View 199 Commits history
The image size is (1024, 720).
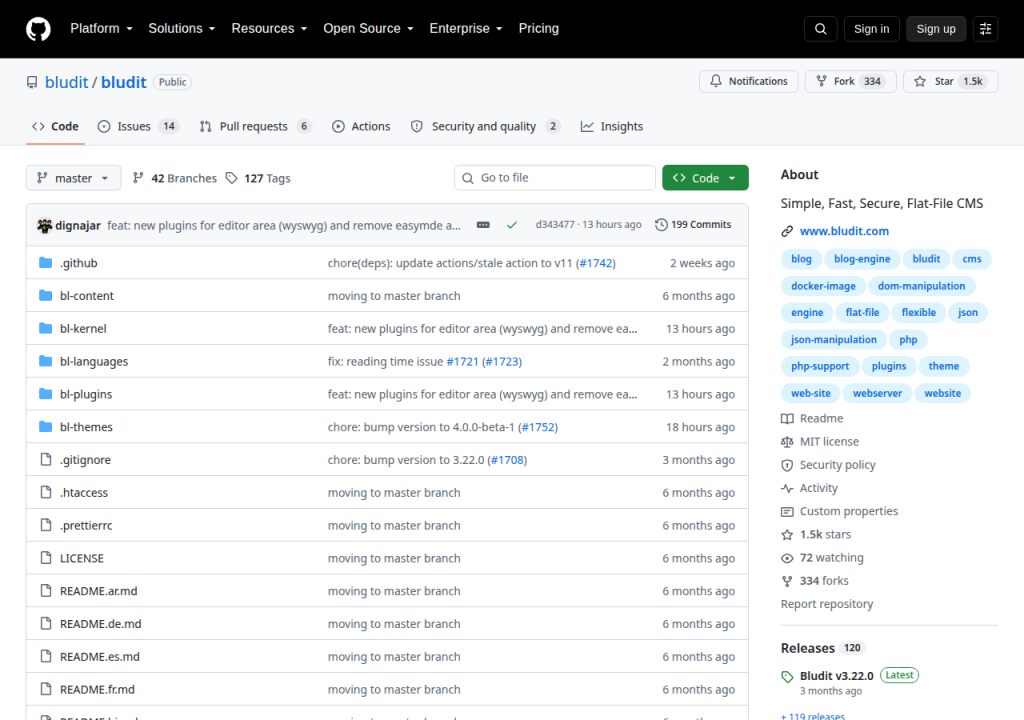[694, 225]
